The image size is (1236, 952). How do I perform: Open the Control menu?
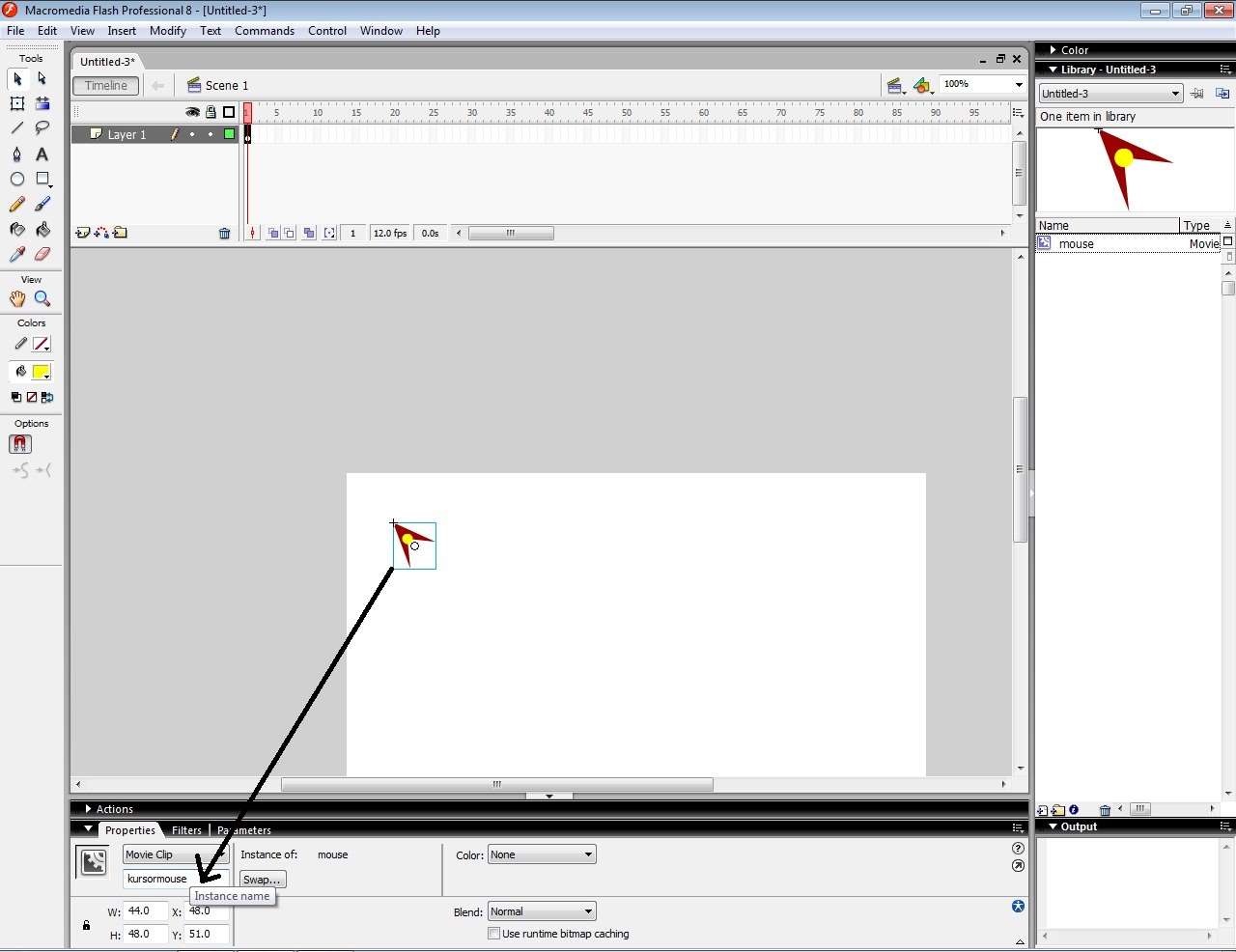pos(327,31)
